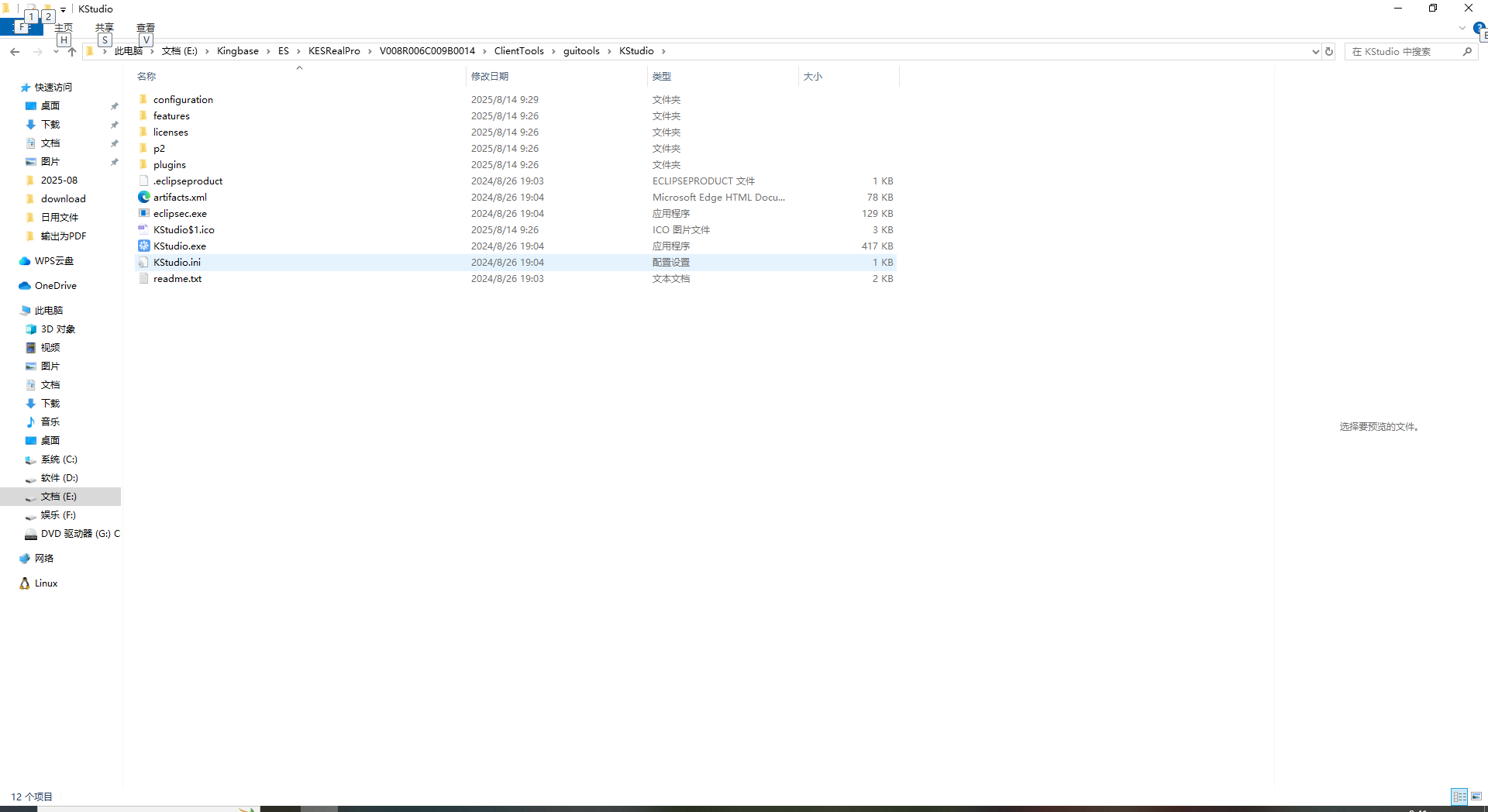Open the address bar history dropdown
Screen dimensions: 1488x812
(x=1315, y=51)
